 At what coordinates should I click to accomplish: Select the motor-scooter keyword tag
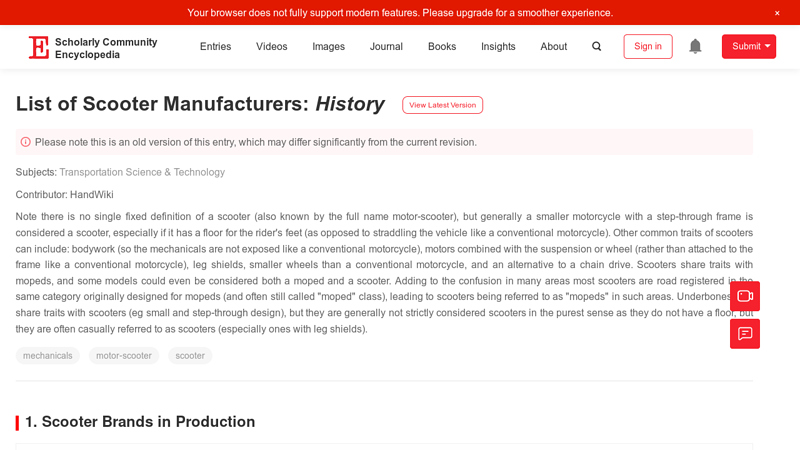point(124,356)
